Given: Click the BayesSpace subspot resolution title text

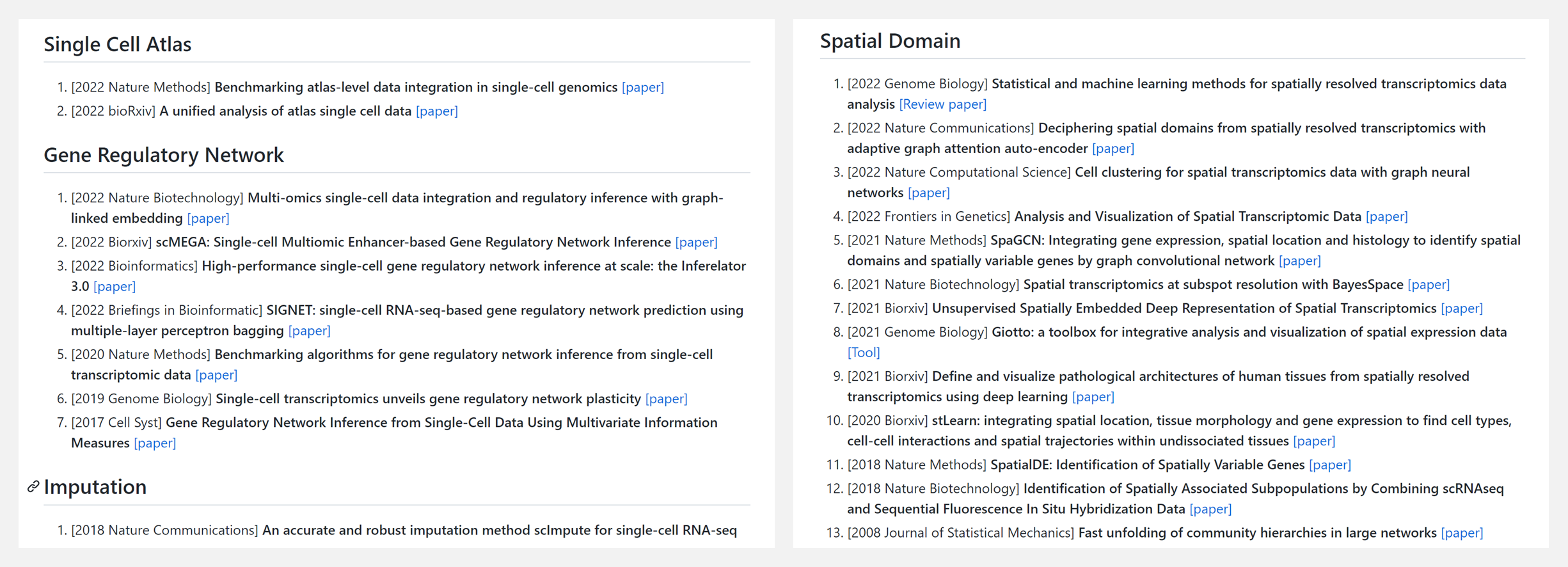Looking at the screenshot, I should pyautogui.click(x=1214, y=284).
